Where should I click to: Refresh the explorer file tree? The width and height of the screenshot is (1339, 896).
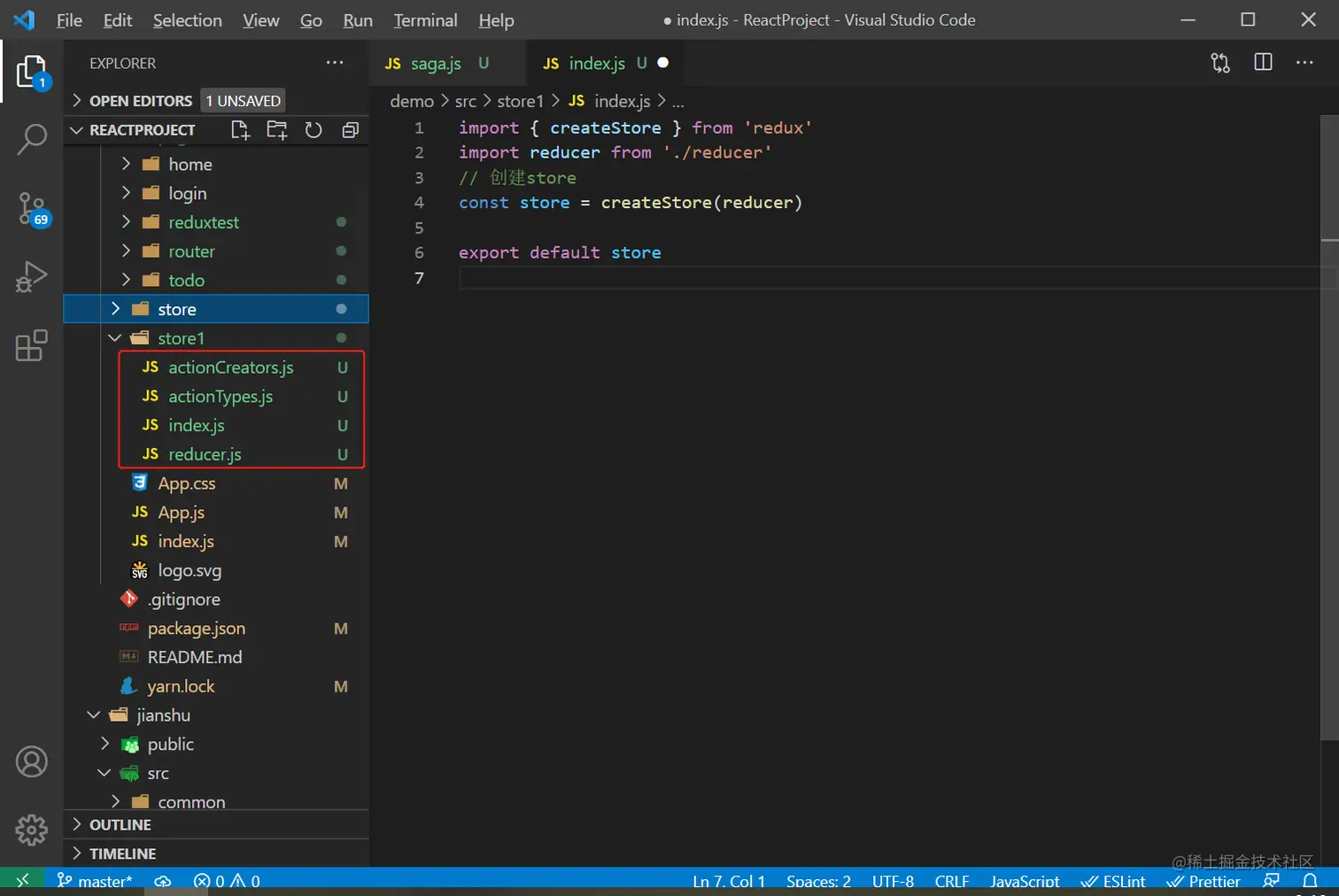pyautogui.click(x=313, y=130)
